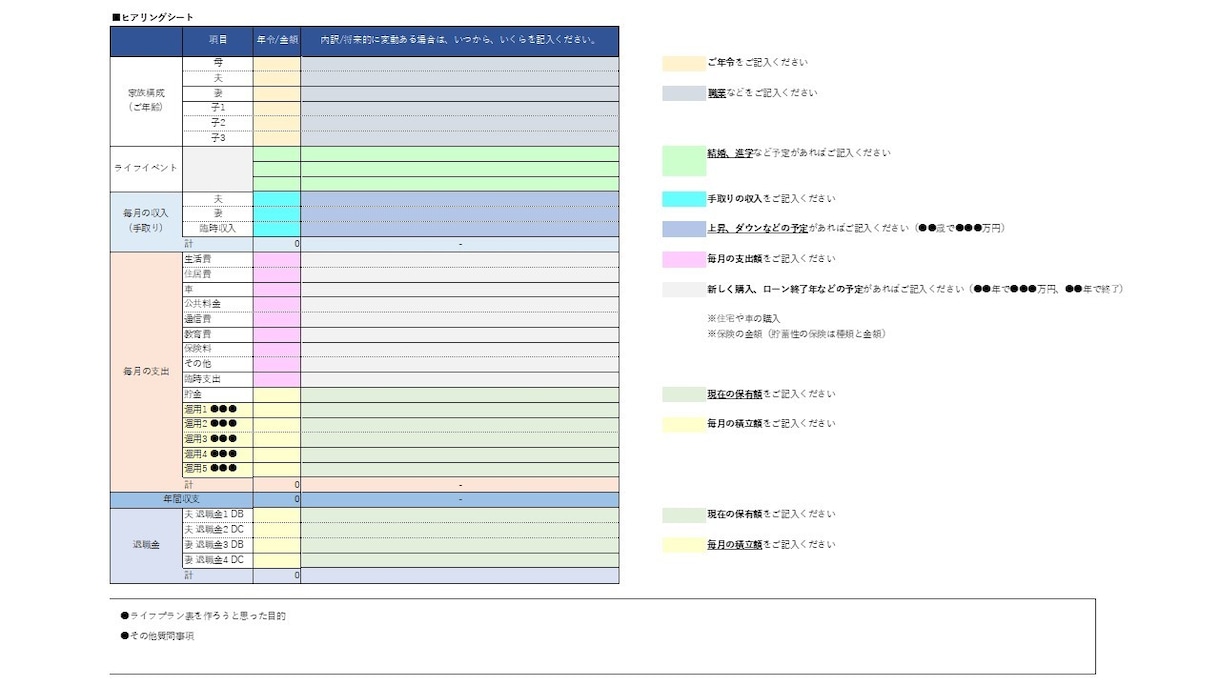Select the 家族構成(ご年齢) category cell
This screenshot has width=1220, height=686.
[x=146, y=100]
